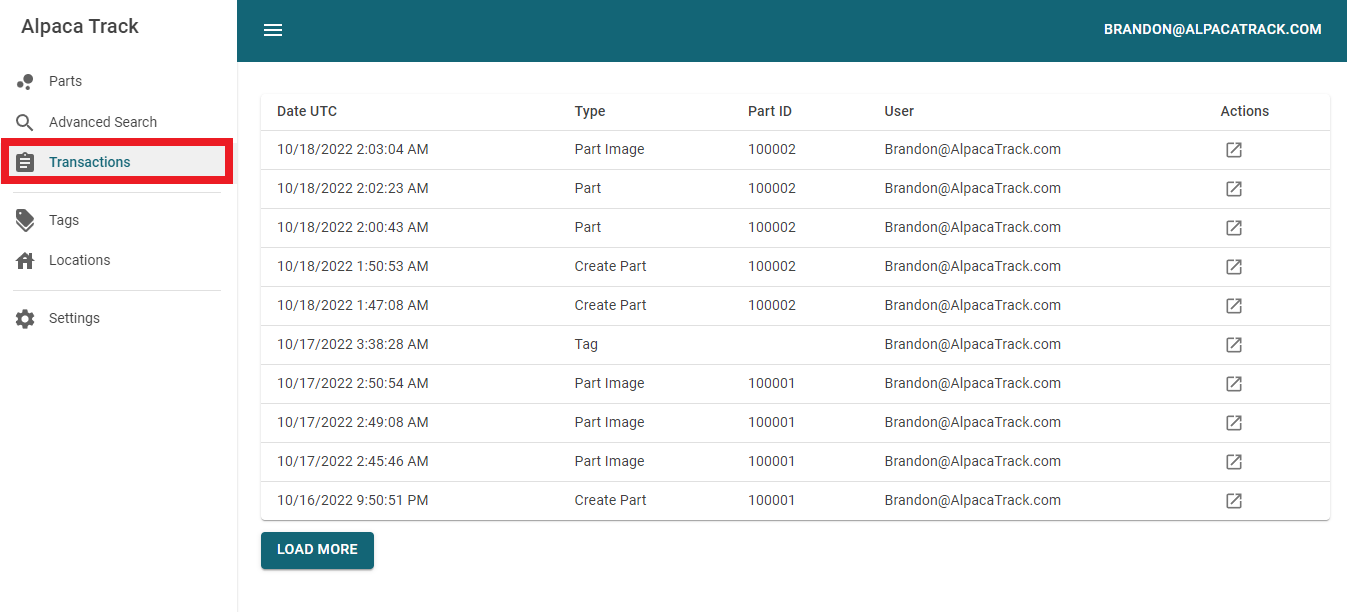Click the BRANDON@ALPACATRACK.COM account button
Viewport: 1347px width, 612px height.
tap(1212, 30)
